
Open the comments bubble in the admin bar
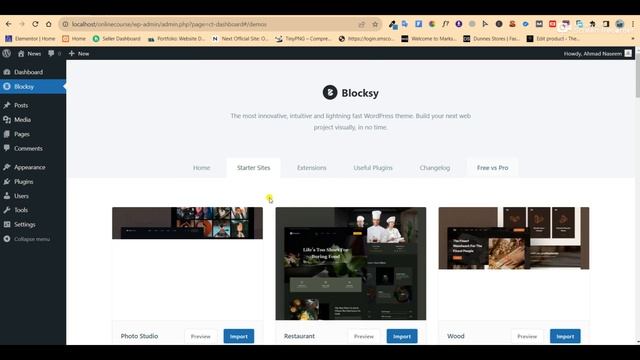[54, 53]
